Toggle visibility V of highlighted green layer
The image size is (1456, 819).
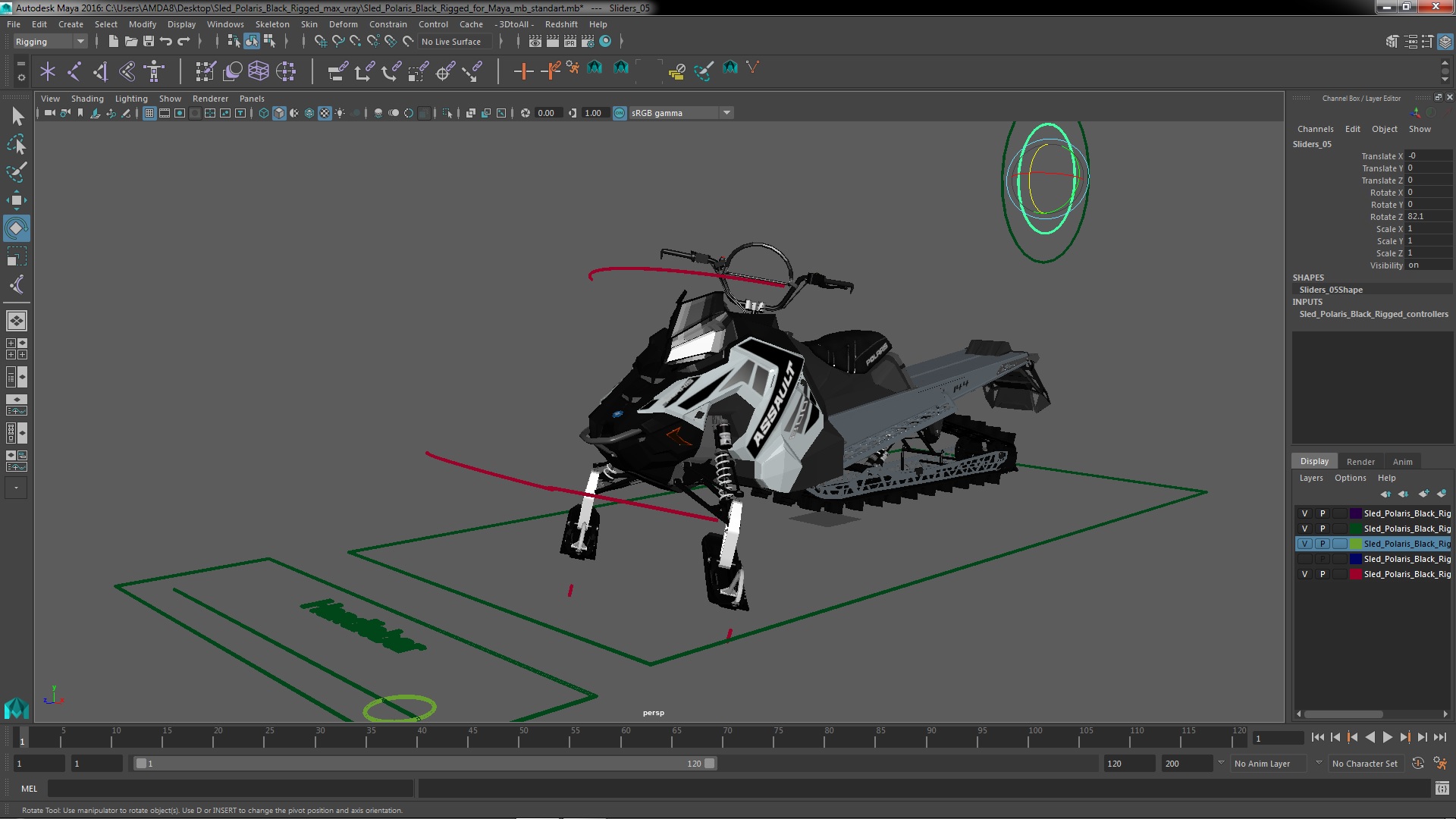[1304, 544]
